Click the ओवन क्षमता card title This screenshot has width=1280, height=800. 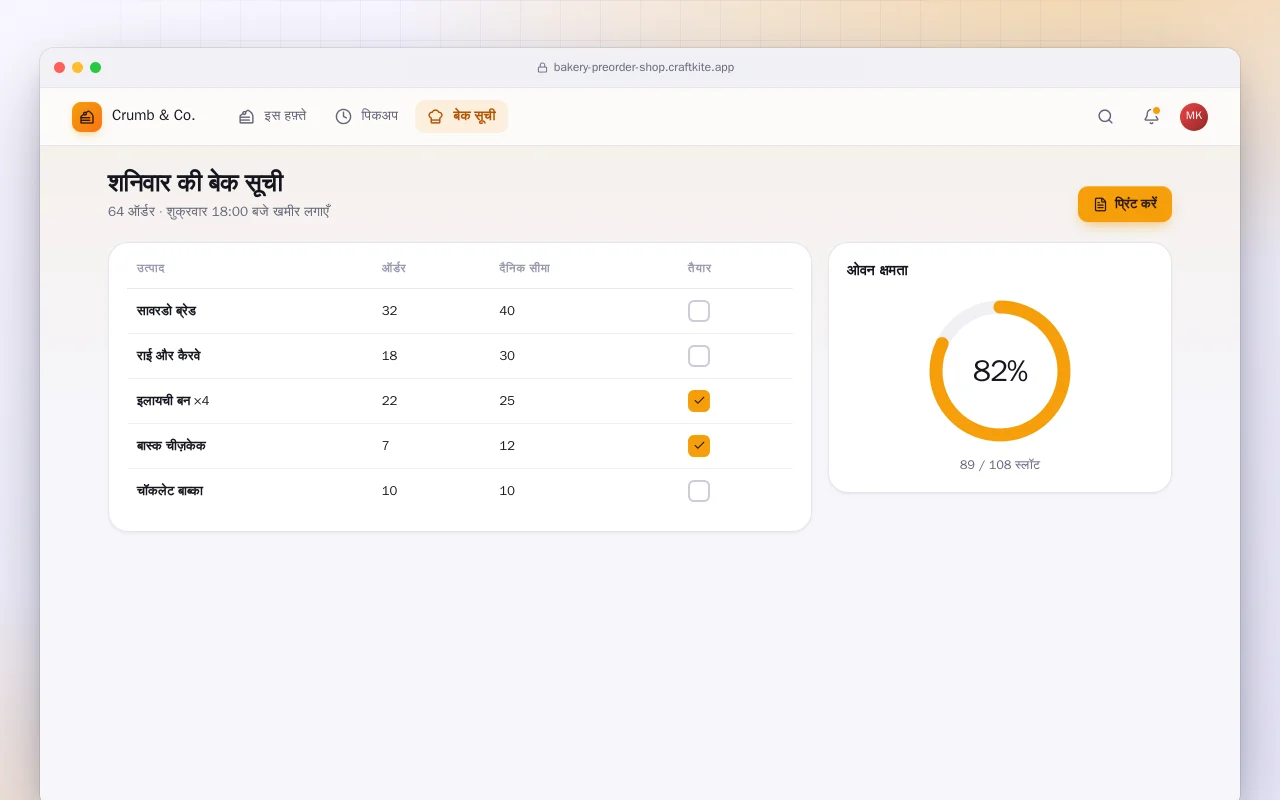pos(877,270)
